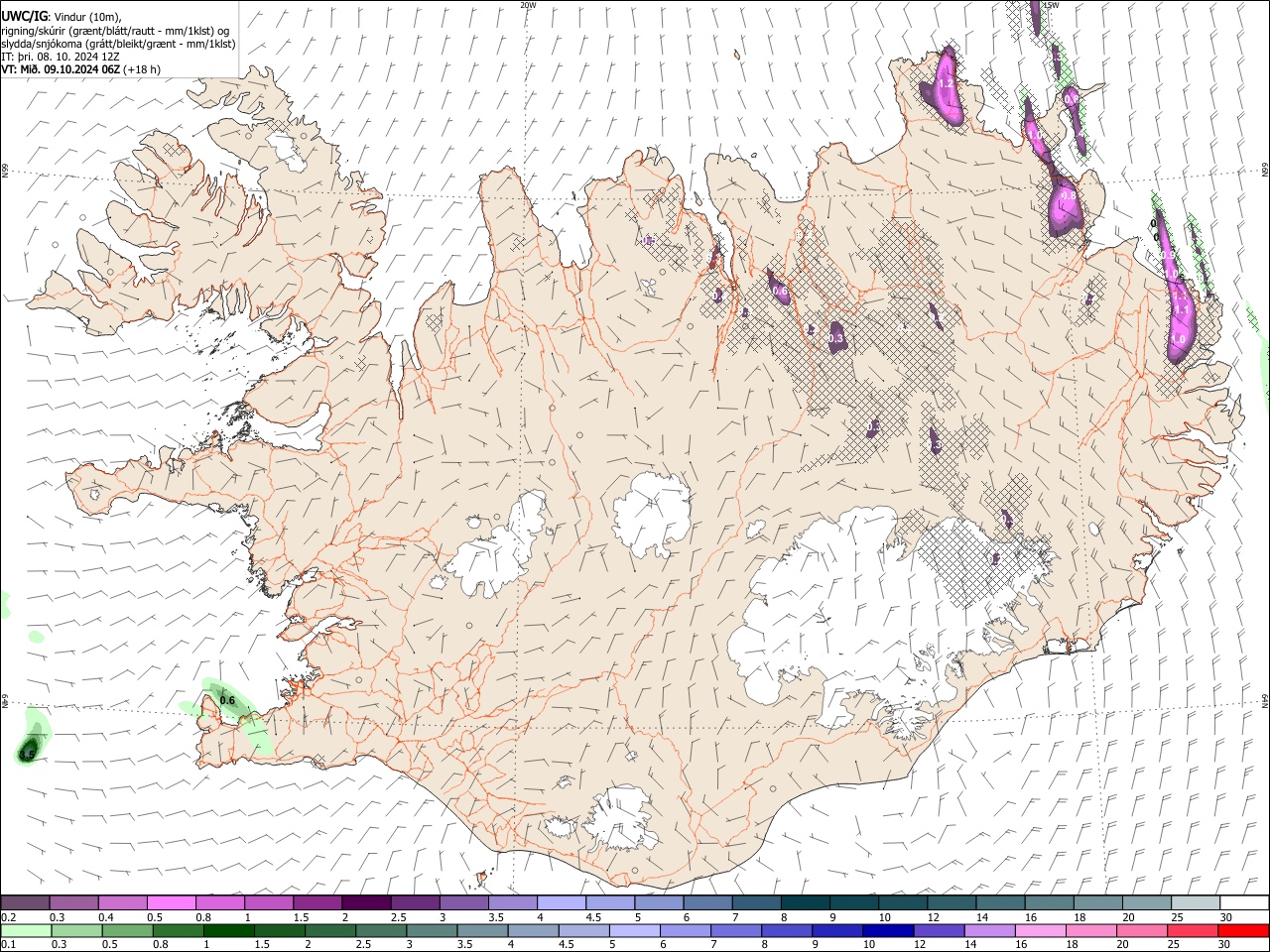Screen dimensions: 1270x952
Task: Select the pale green 0.1 rain legend swatch
Action: pyautogui.click(x=26, y=930)
